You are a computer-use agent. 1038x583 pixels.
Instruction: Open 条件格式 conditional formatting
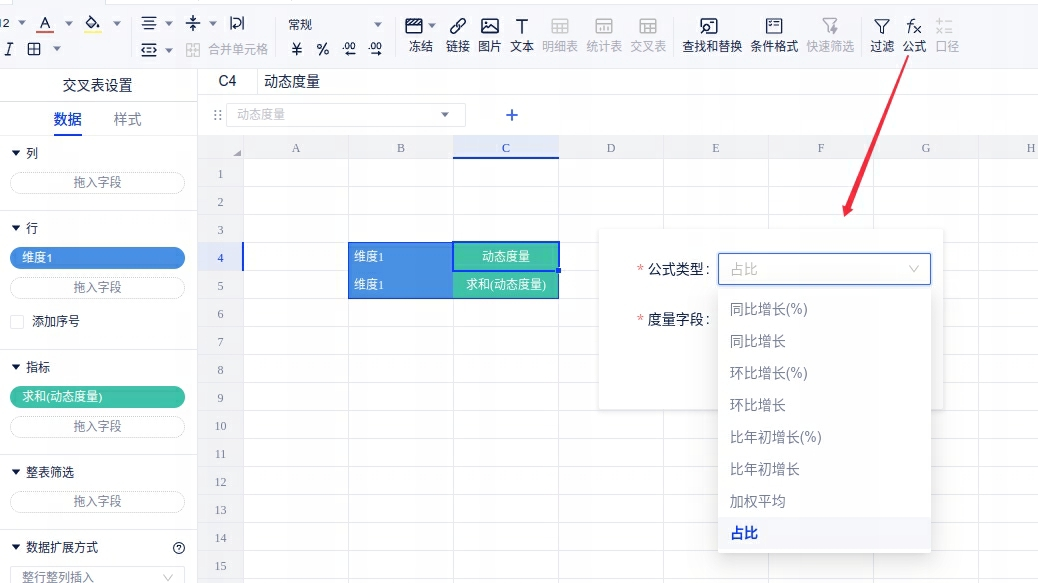coord(773,34)
